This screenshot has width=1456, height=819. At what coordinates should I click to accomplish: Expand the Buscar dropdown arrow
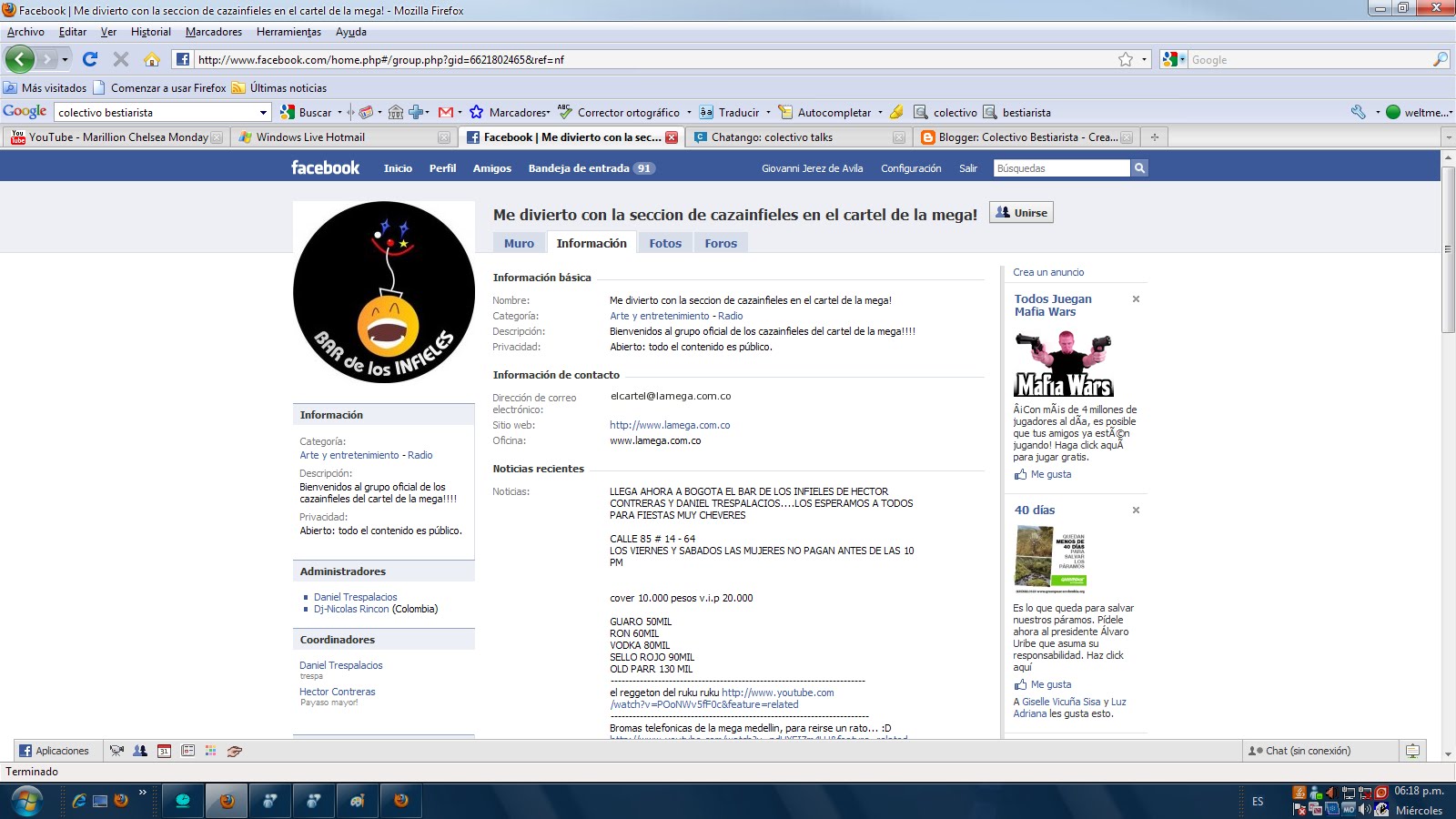coord(339,113)
